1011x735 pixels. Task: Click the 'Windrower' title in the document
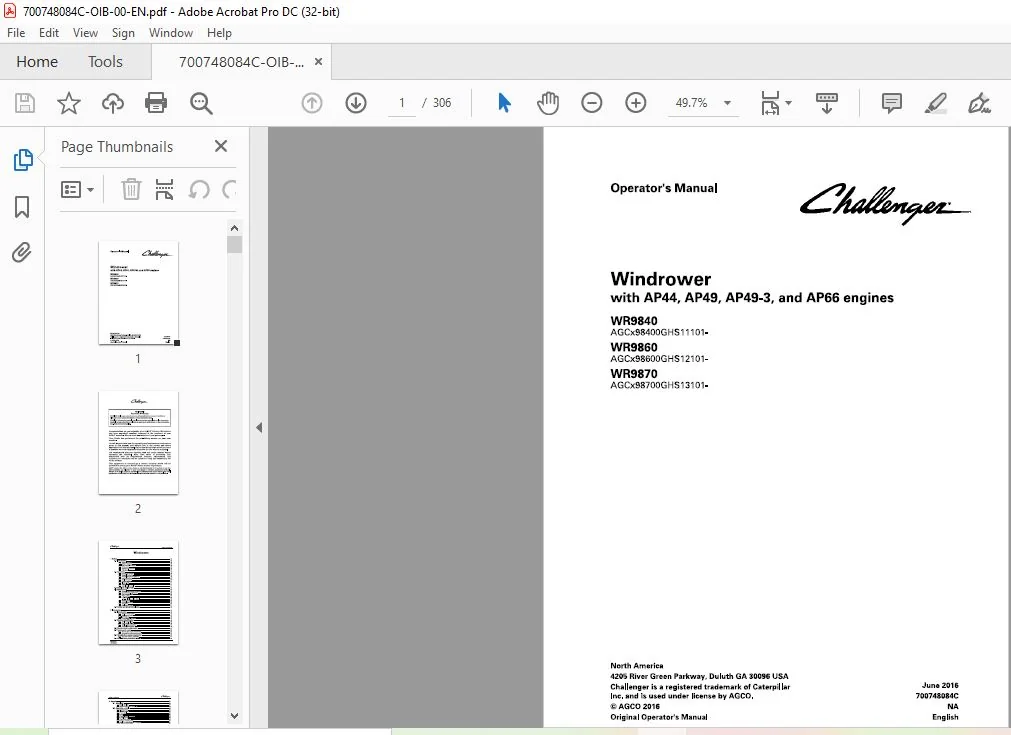(661, 279)
